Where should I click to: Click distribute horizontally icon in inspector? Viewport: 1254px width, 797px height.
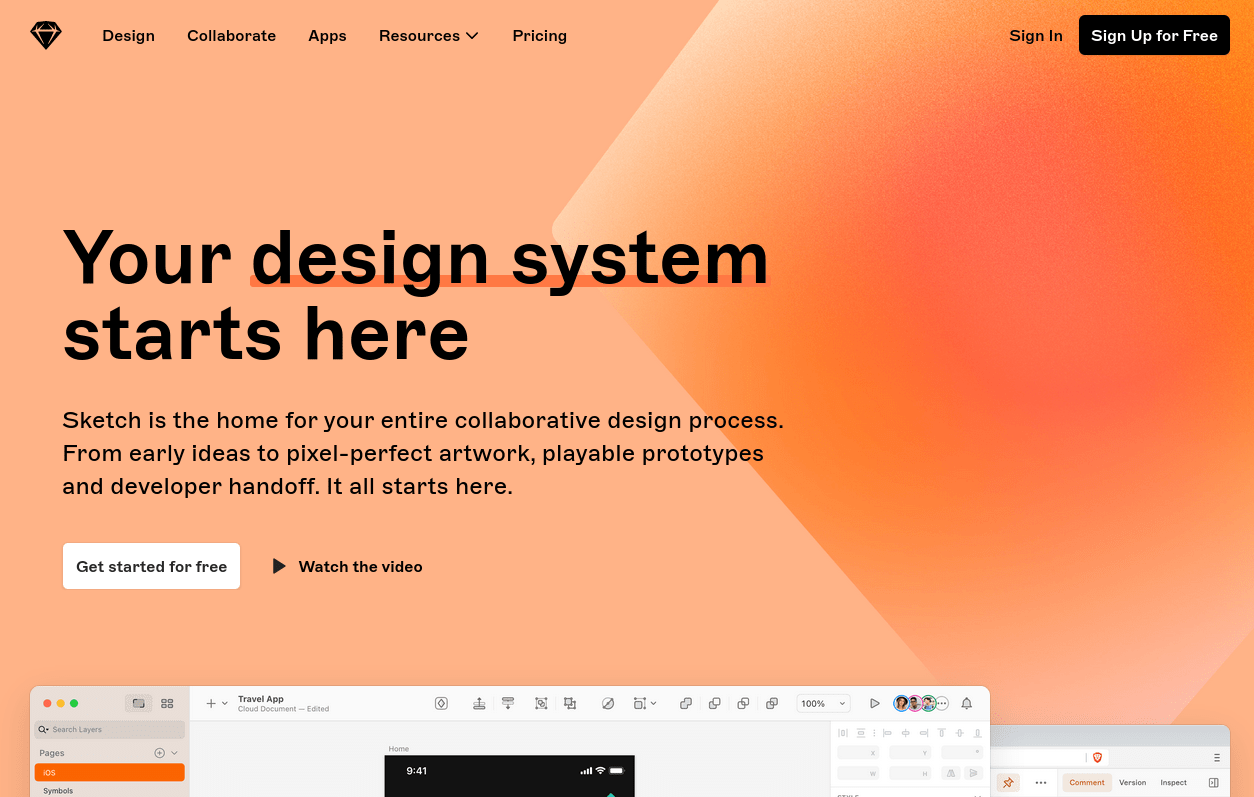tap(843, 732)
